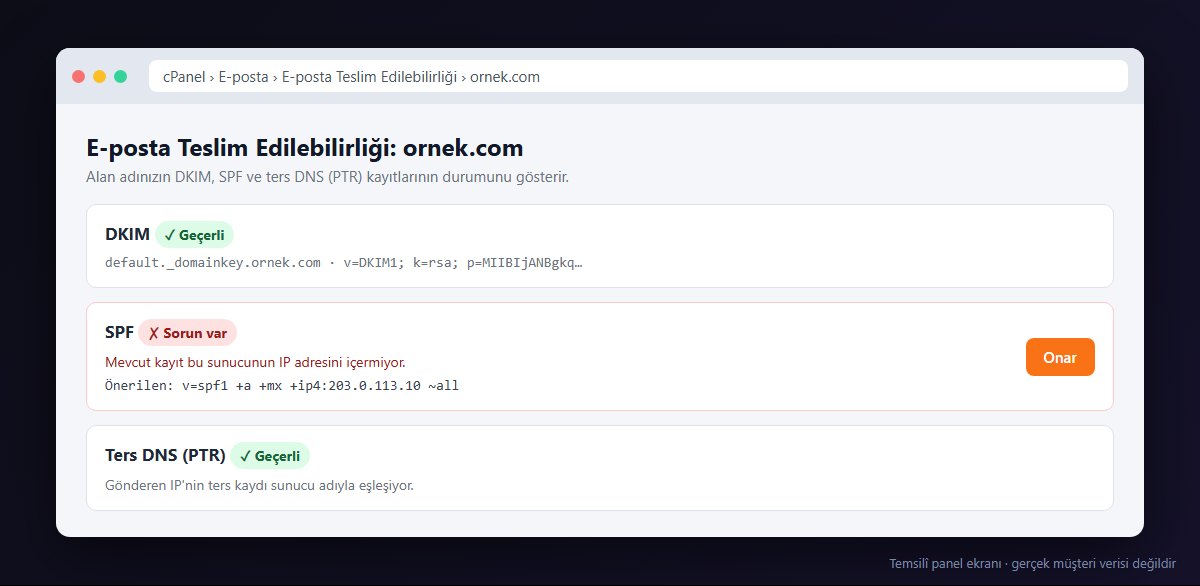Click the Ters DNS (PTR) Geçerli badge

pos(270,456)
